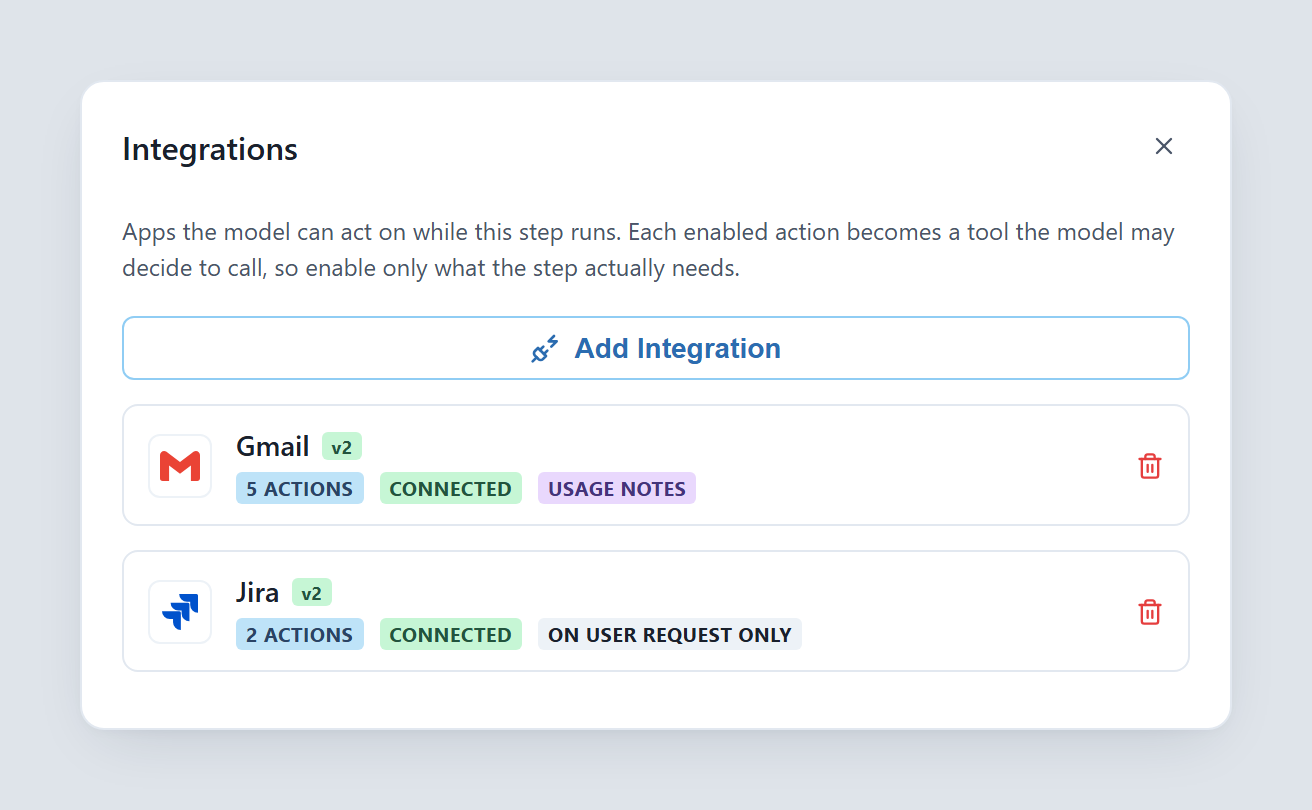Image resolution: width=1312 pixels, height=810 pixels.
Task: Click the ON USER REQUEST ONLY badge
Action: (670, 635)
